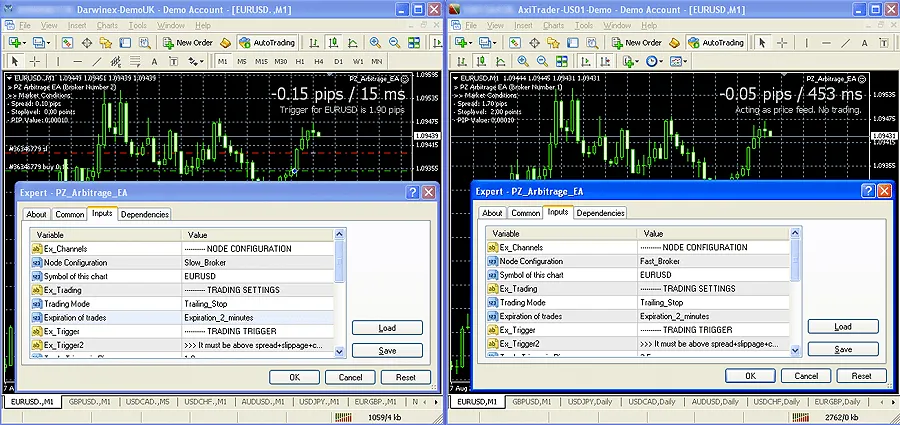This screenshot has height=425, width=900.
Task: Click Load button in left Expert dialog
Action: [387, 328]
